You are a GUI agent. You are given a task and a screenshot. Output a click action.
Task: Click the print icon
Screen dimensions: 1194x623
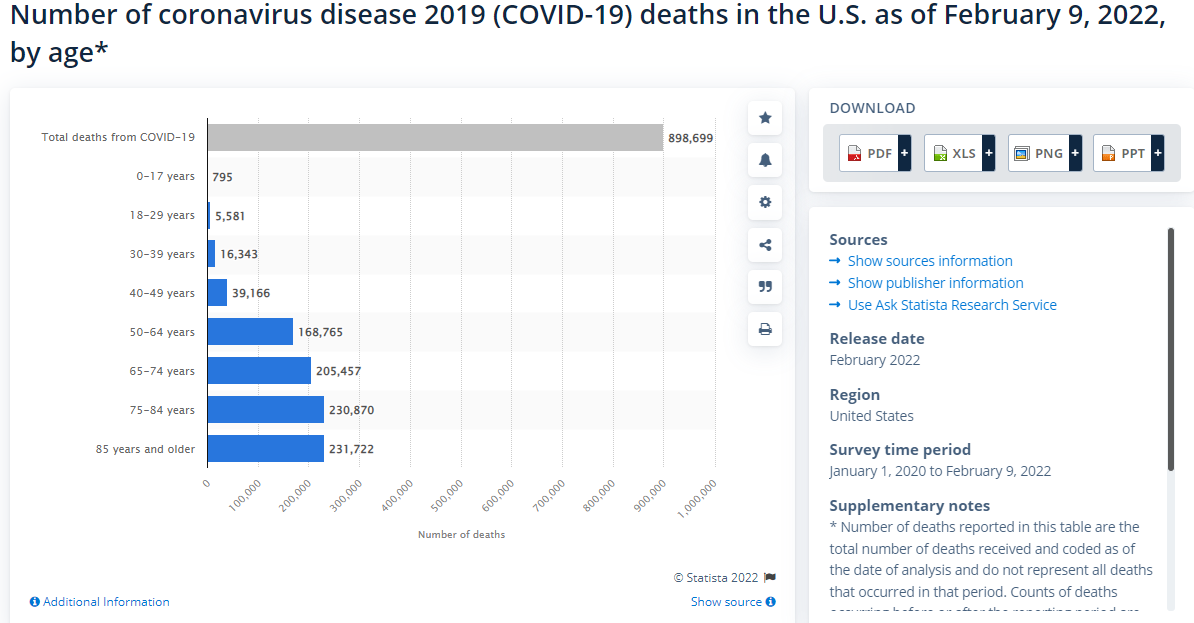765,329
